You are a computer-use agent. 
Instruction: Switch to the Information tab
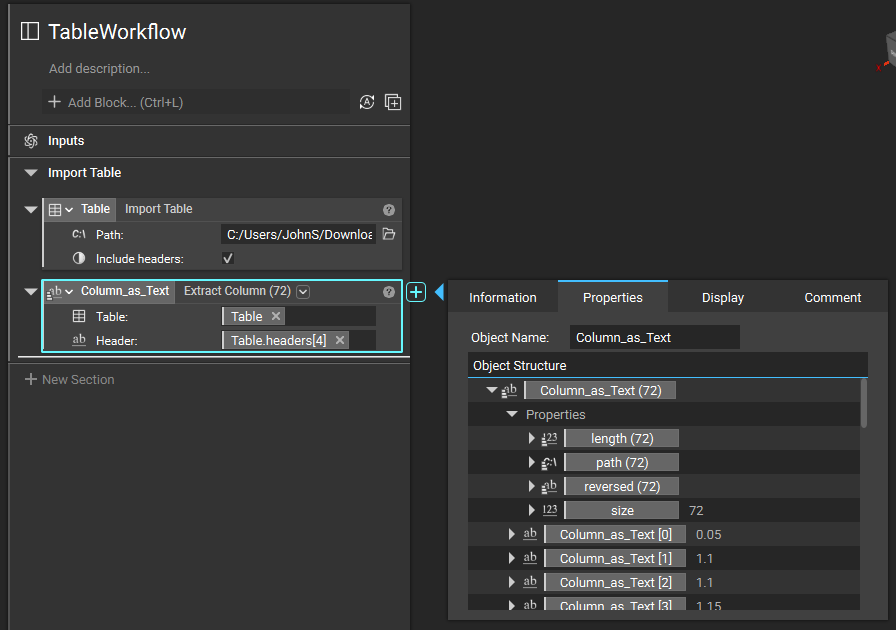point(503,297)
